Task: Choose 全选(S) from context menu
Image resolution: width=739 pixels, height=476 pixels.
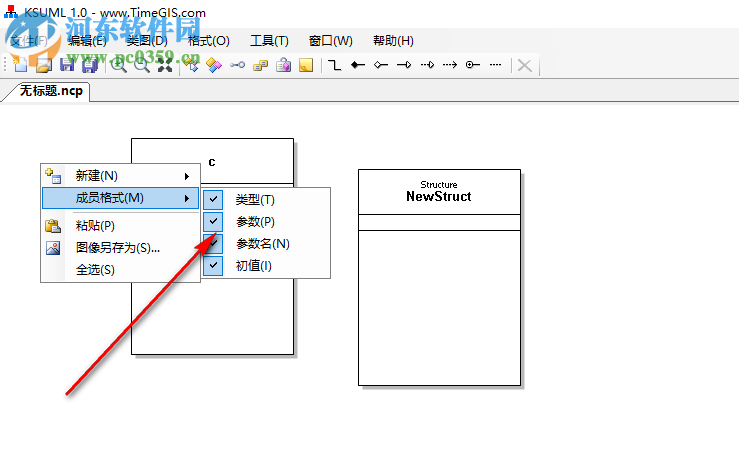Action: 120,270
